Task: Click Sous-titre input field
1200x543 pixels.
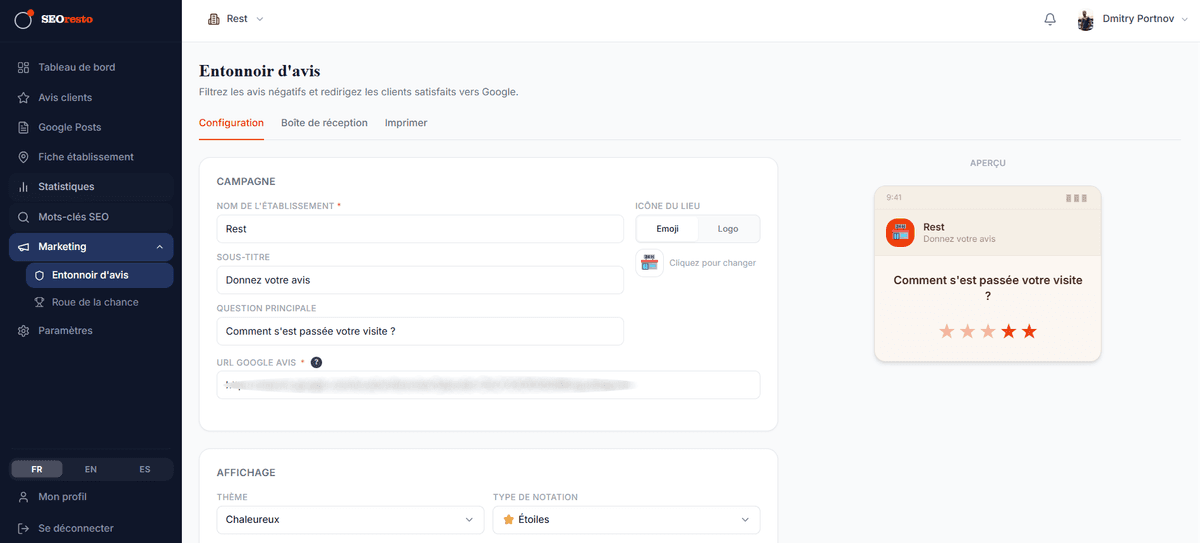Action: (x=420, y=280)
